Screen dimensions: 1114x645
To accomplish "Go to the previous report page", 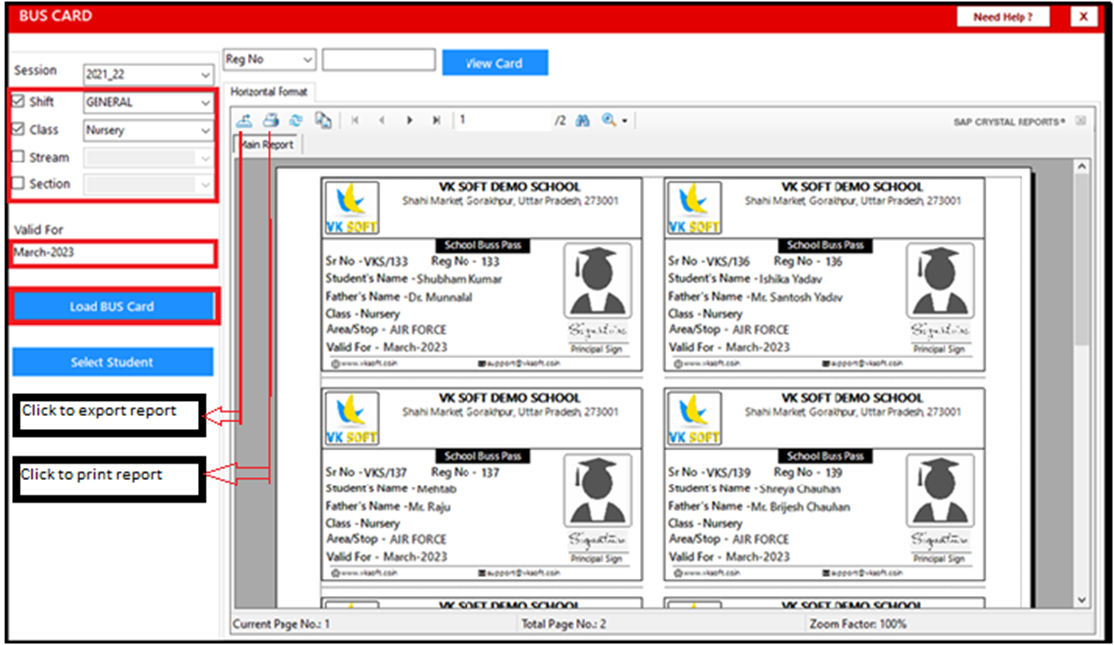I will 382,120.
